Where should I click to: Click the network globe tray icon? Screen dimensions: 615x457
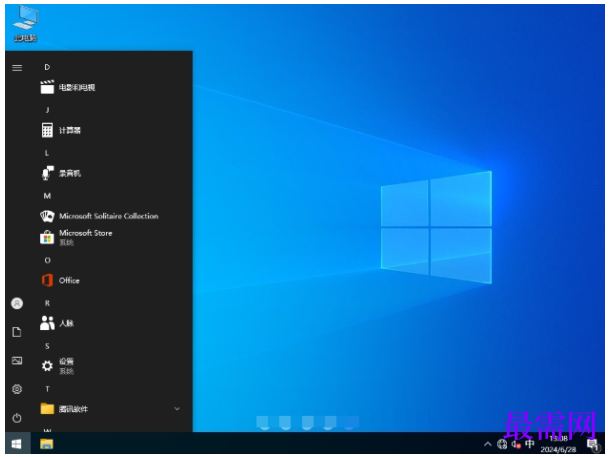click(502, 444)
